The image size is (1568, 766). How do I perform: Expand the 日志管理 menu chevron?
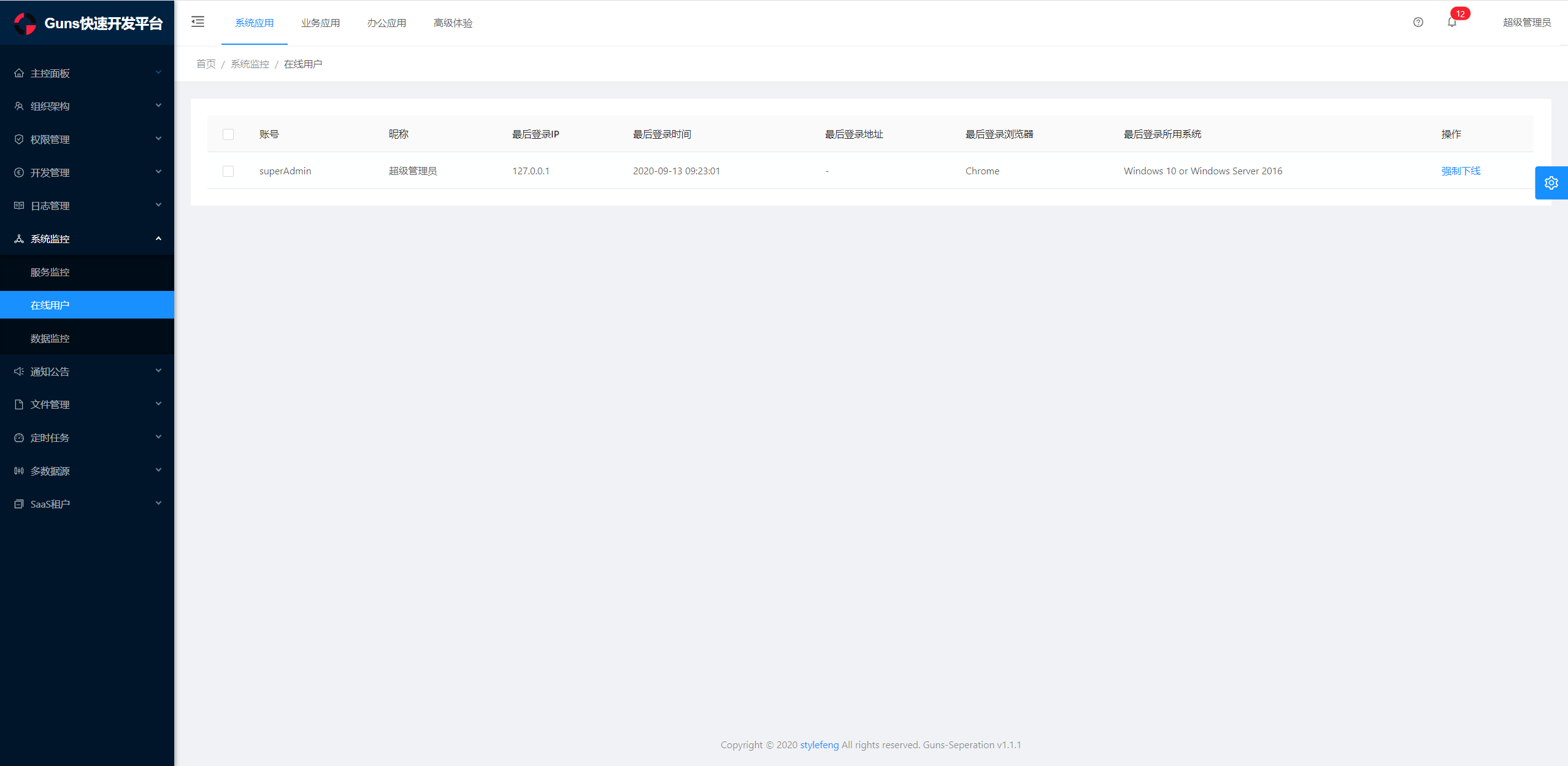[158, 206]
